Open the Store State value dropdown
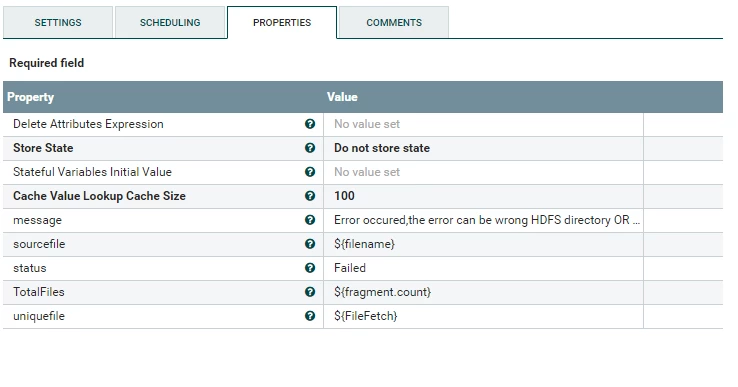 click(x=483, y=148)
